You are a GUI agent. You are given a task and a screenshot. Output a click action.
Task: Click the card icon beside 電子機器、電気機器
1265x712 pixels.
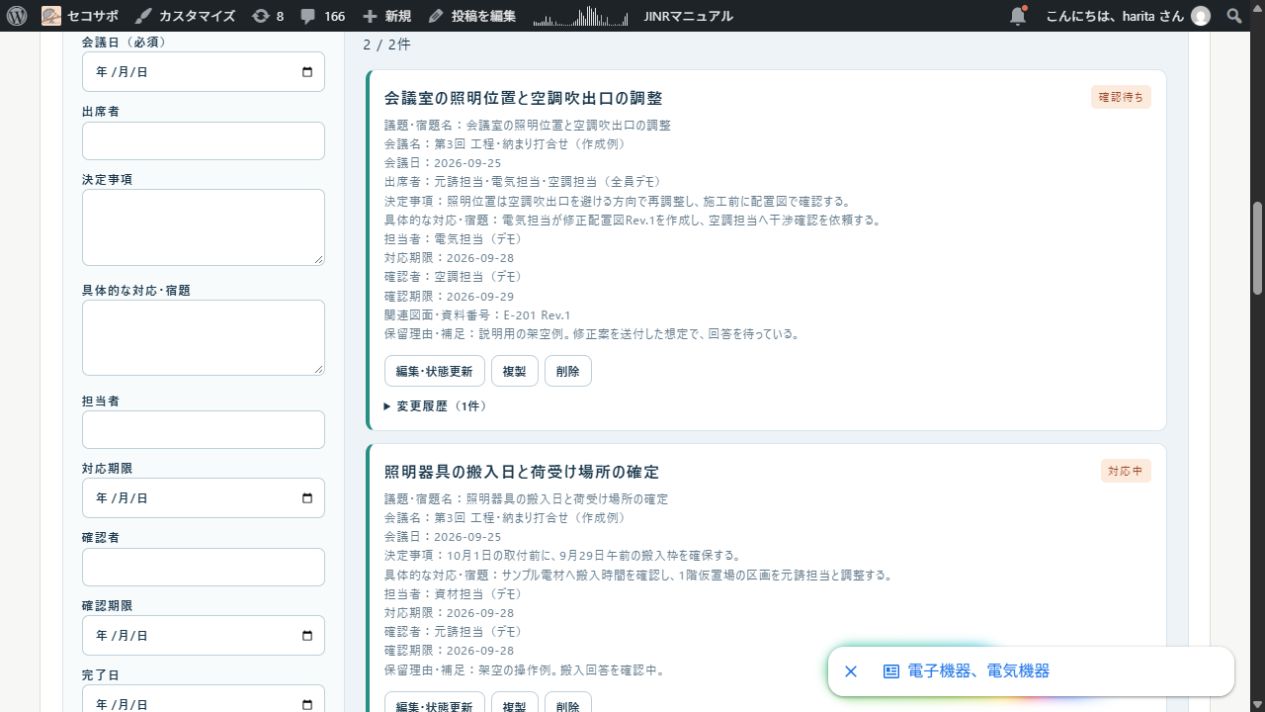(891, 671)
